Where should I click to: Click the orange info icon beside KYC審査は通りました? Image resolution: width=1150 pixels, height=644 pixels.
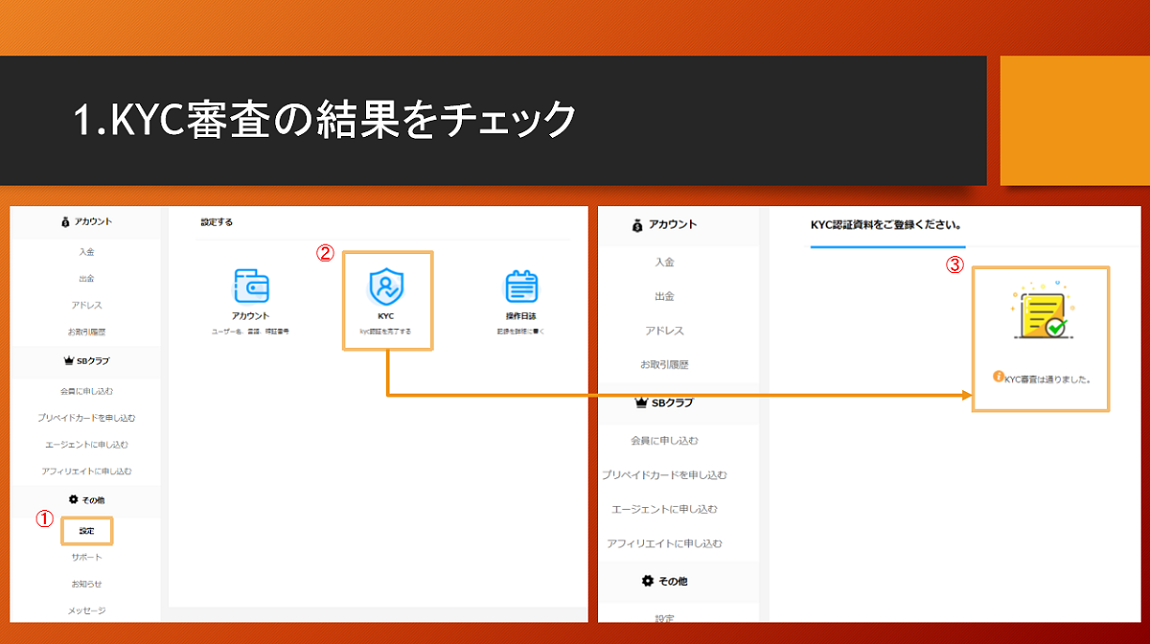click(x=997, y=377)
